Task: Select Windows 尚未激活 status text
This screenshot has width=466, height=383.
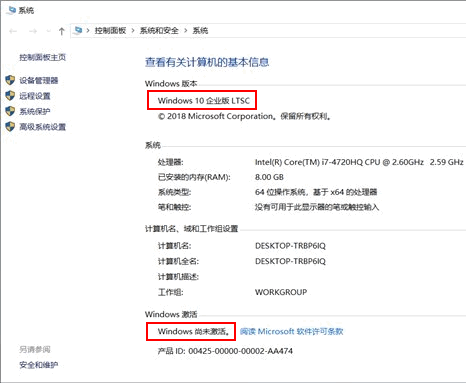Action: (194, 331)
